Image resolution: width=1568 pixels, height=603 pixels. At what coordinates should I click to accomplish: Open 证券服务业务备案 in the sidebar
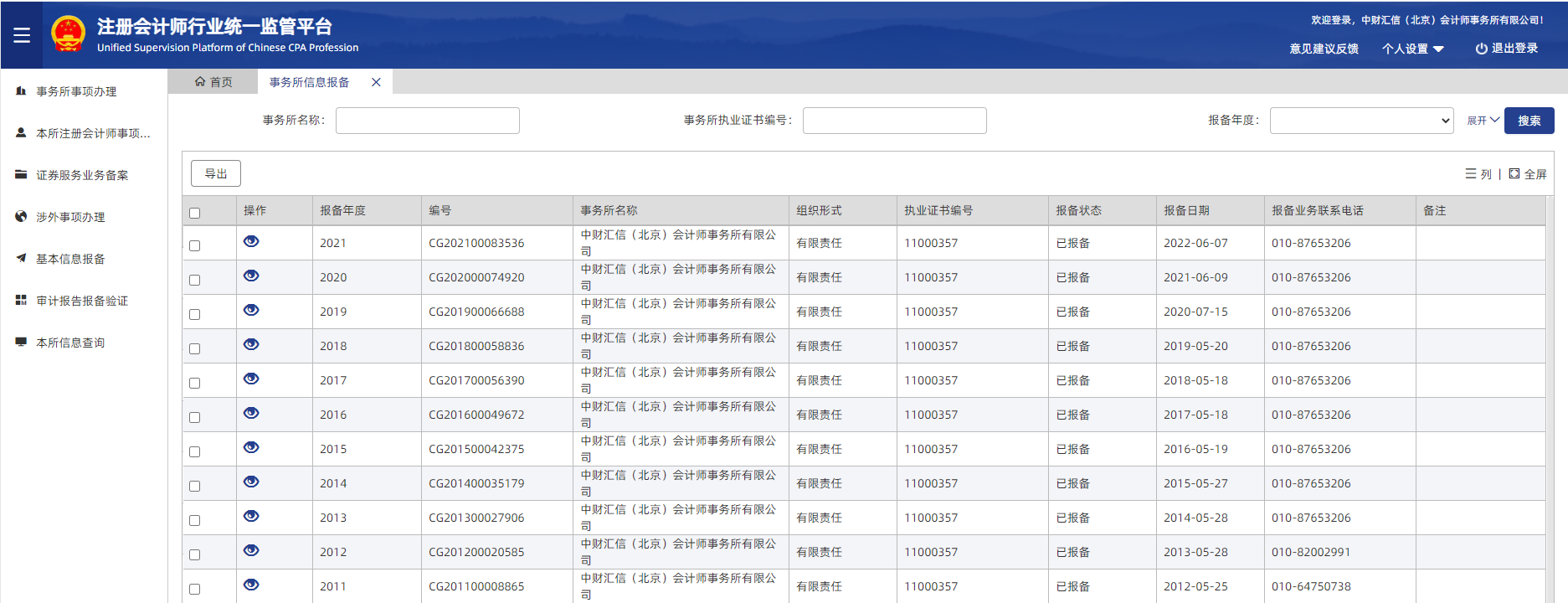82,175
